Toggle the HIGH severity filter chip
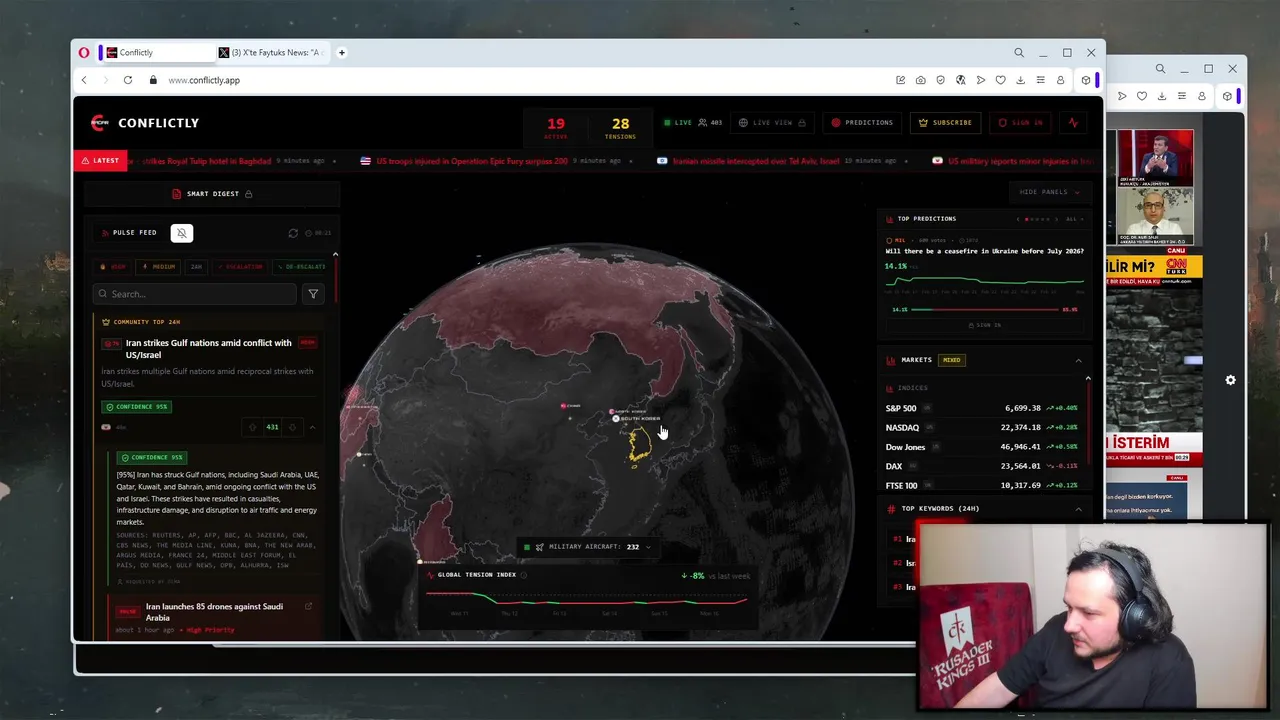Viewport: 1280px width, 720px height. pos(110,267)
